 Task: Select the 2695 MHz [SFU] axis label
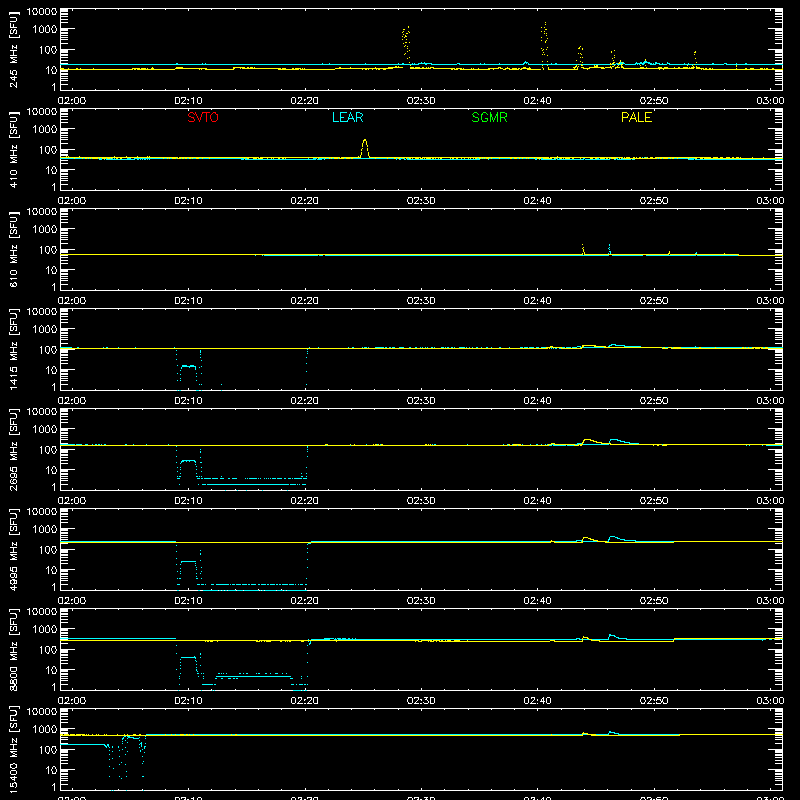13,449
